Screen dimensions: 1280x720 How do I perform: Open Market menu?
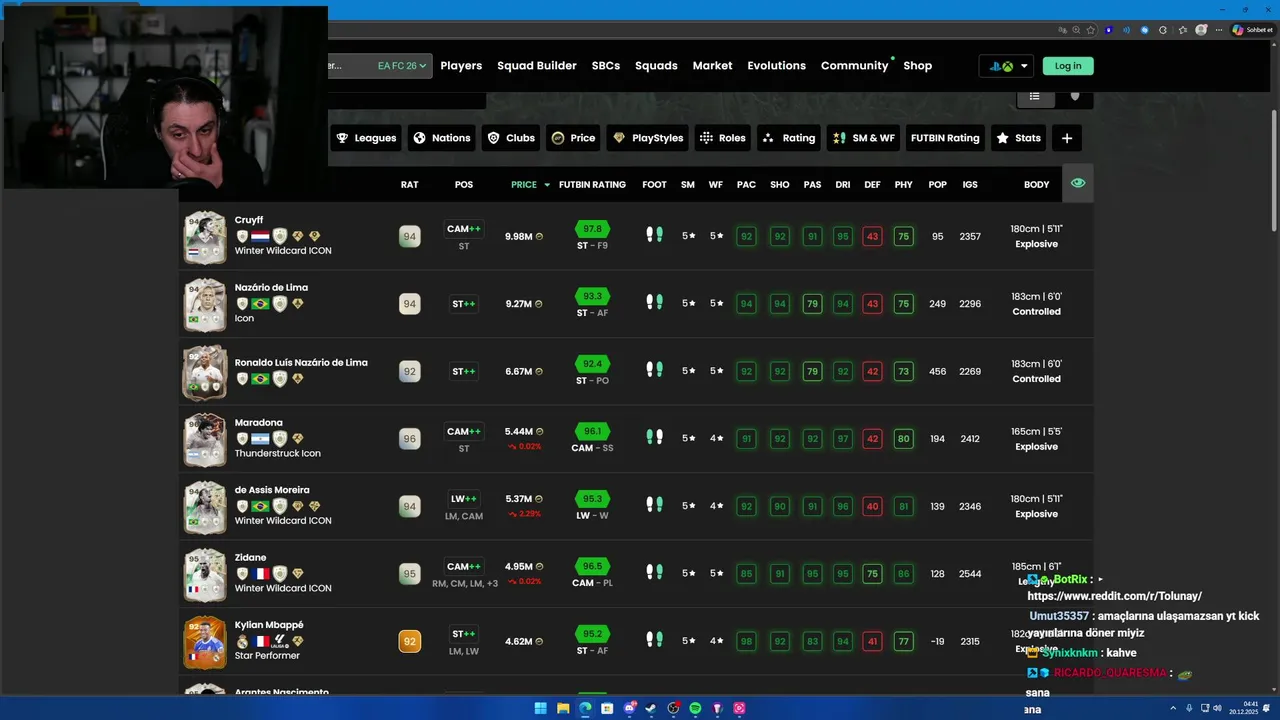click(x=712, y=66)
